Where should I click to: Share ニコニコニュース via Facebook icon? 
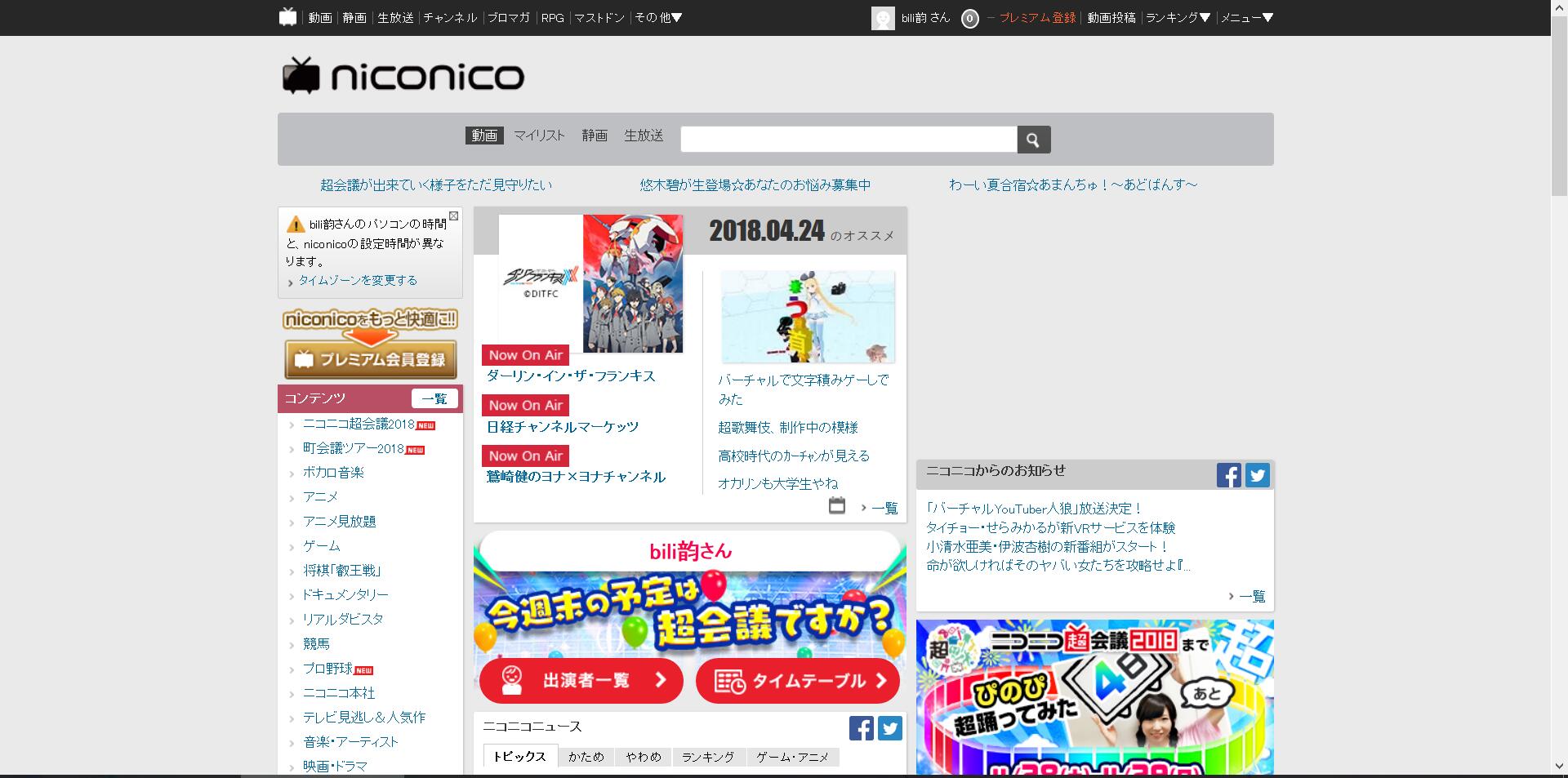click(x=861, y=727)
